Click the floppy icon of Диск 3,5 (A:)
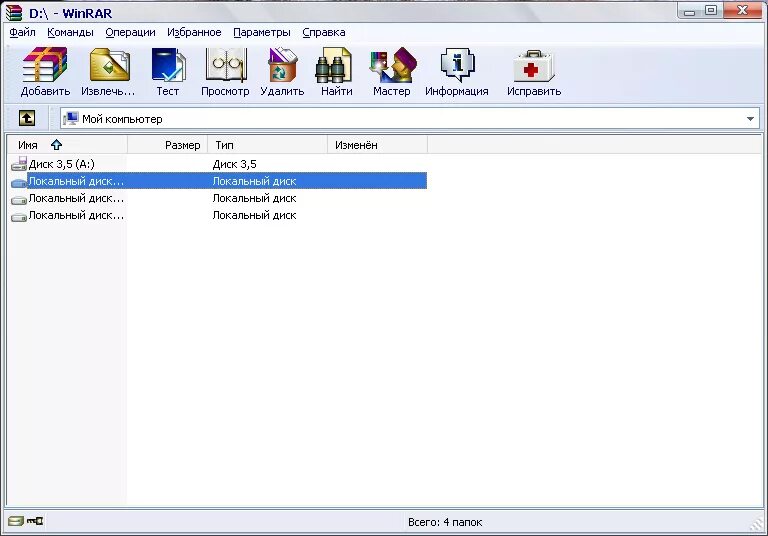The height and width of the screenshot is (536, 768). [19, 164]
